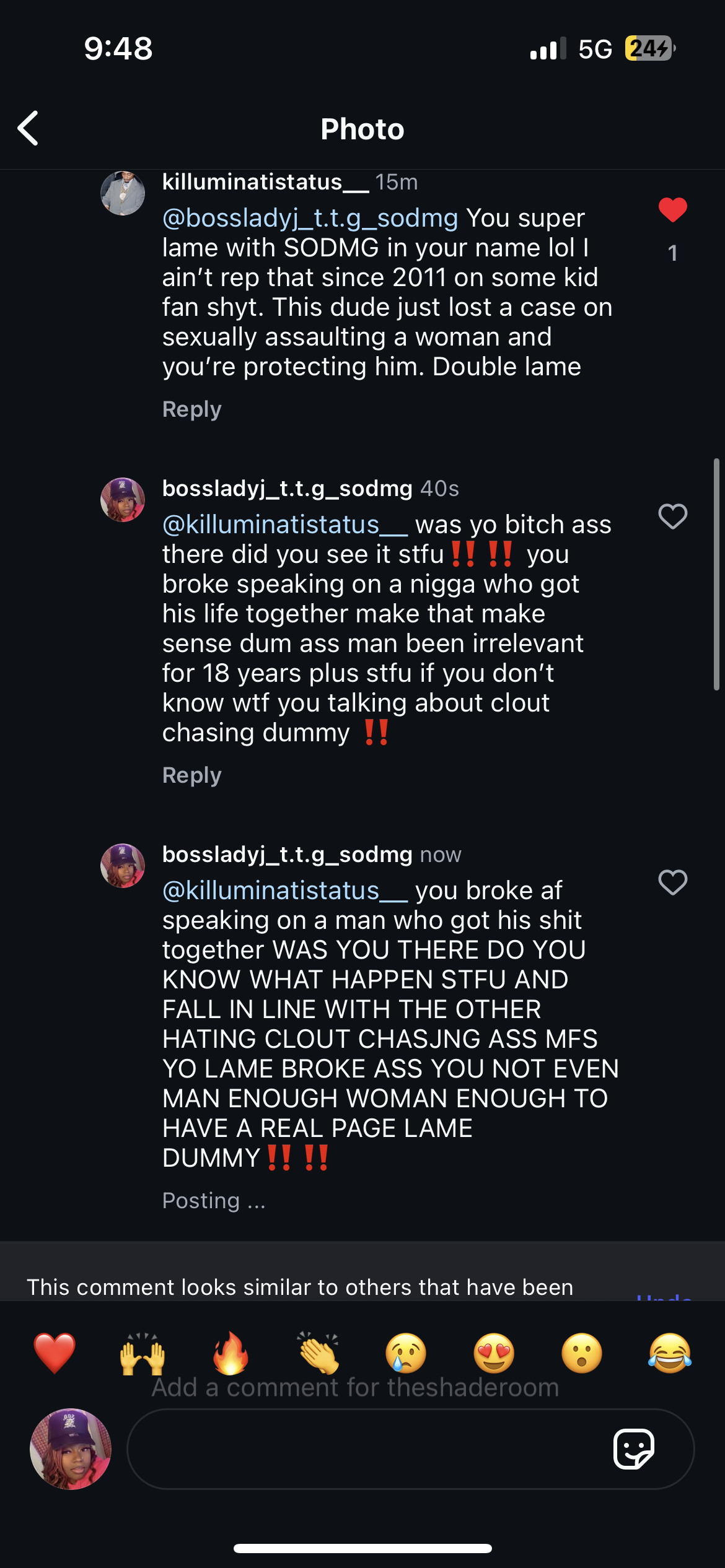
Task: Insert the heart-eyes emoji
Action: point(494,1352)
